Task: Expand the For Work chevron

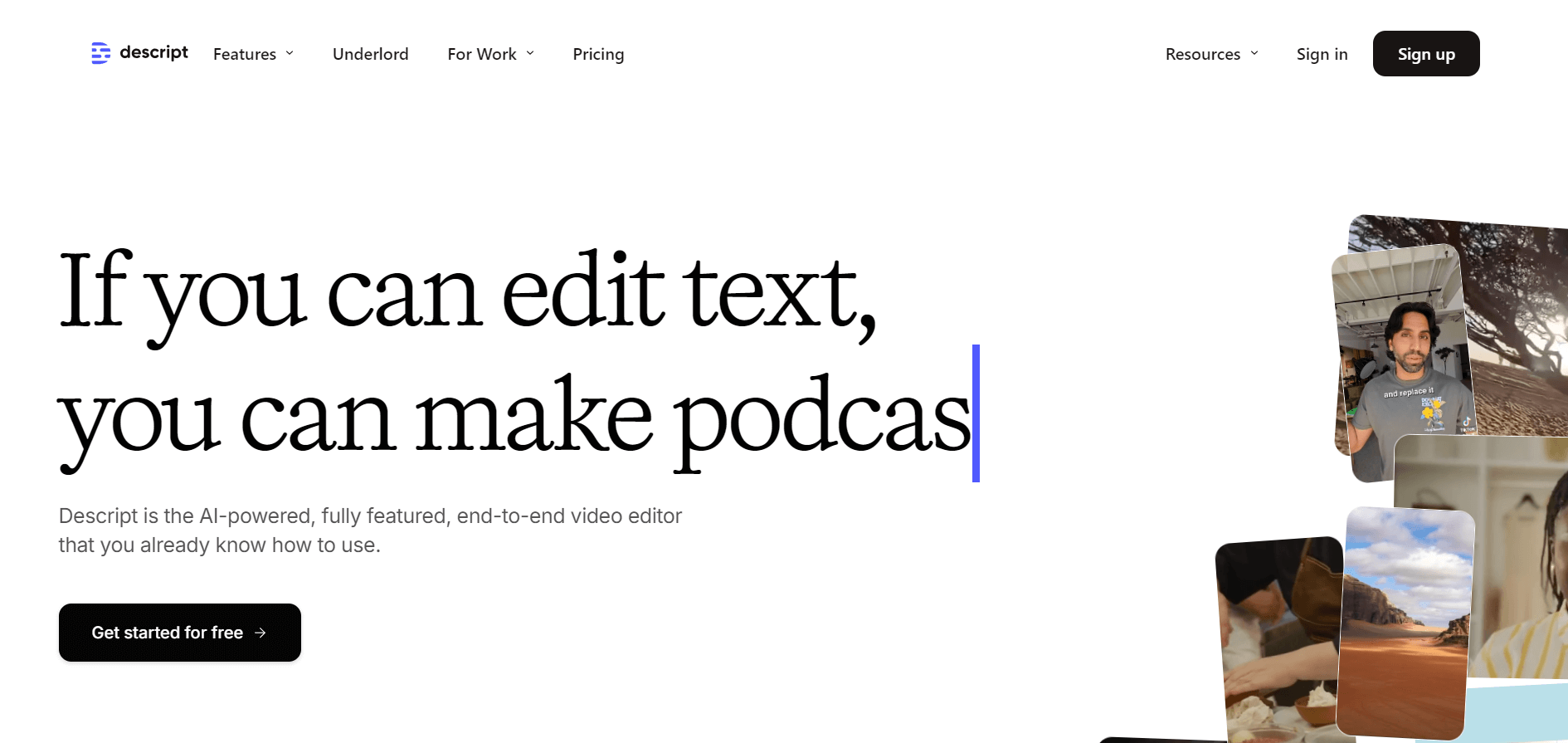Action: 530,53
